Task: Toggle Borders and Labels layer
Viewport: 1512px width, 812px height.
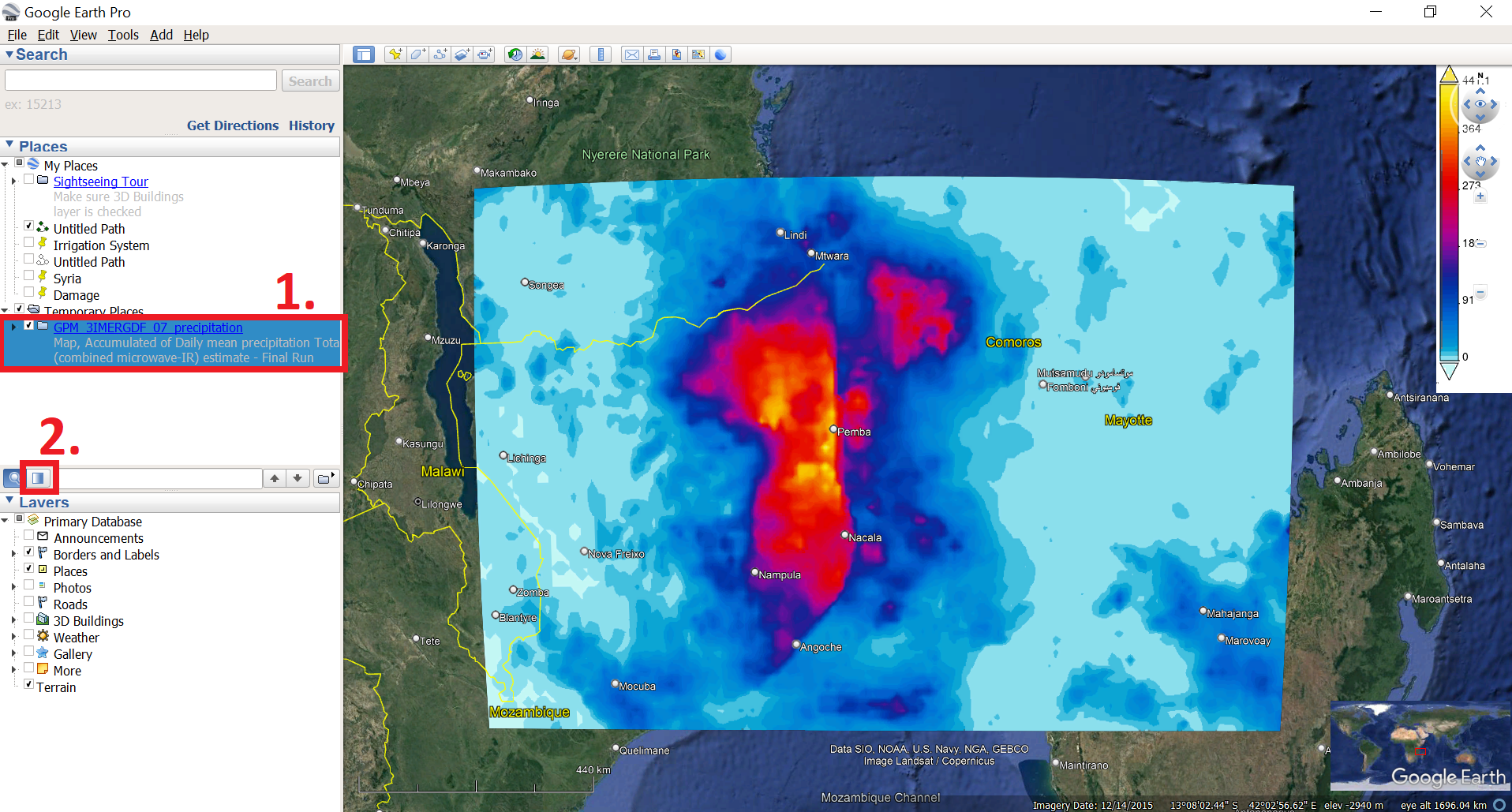Action: [28, 552]
